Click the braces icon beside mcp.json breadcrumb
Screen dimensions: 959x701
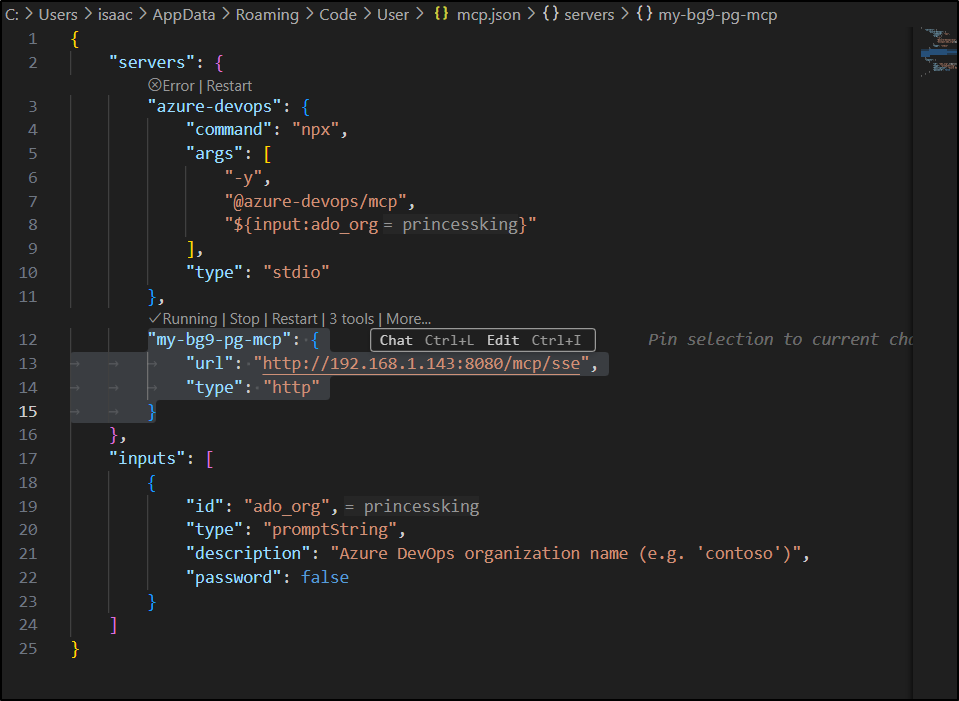click(440, 15)
